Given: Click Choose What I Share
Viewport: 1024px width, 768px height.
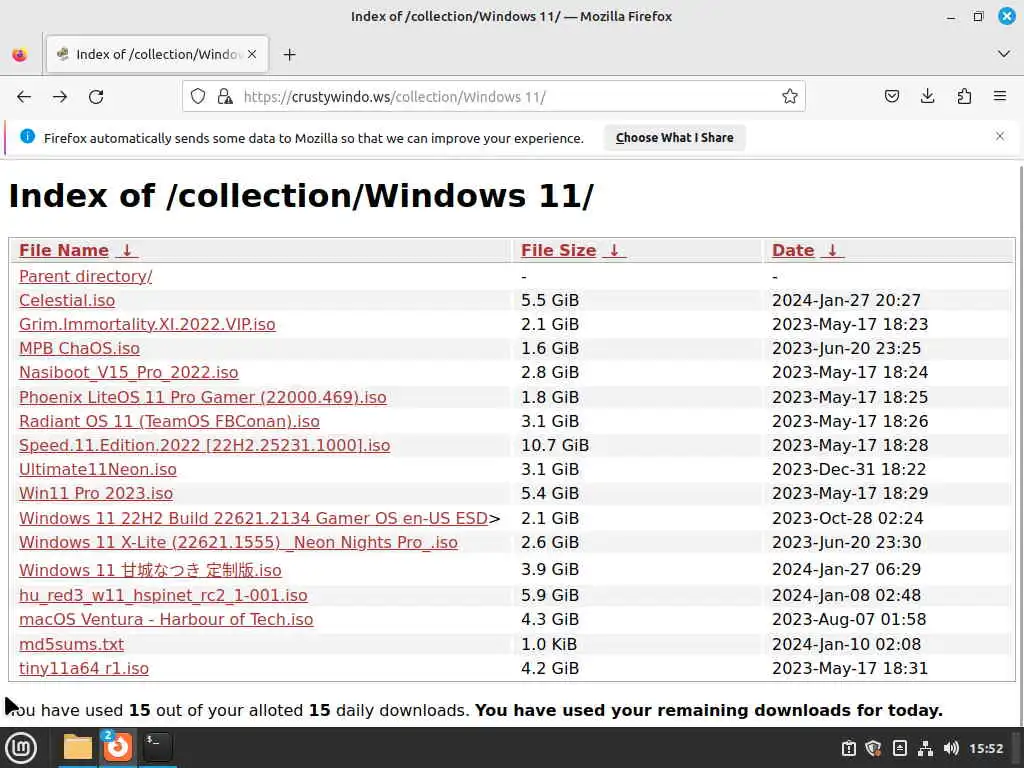Looking at the screenshot, I should coord(675,138).
